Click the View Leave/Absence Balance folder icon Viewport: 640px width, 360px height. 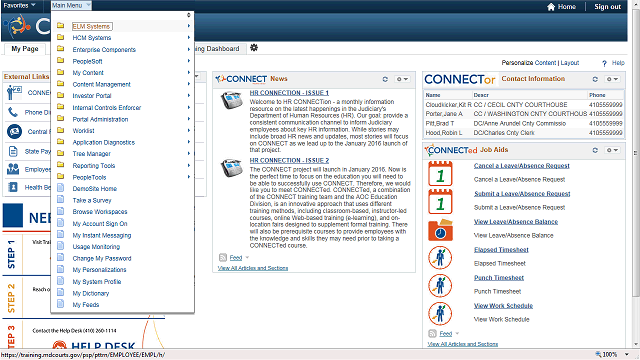[x=440, y=230]
